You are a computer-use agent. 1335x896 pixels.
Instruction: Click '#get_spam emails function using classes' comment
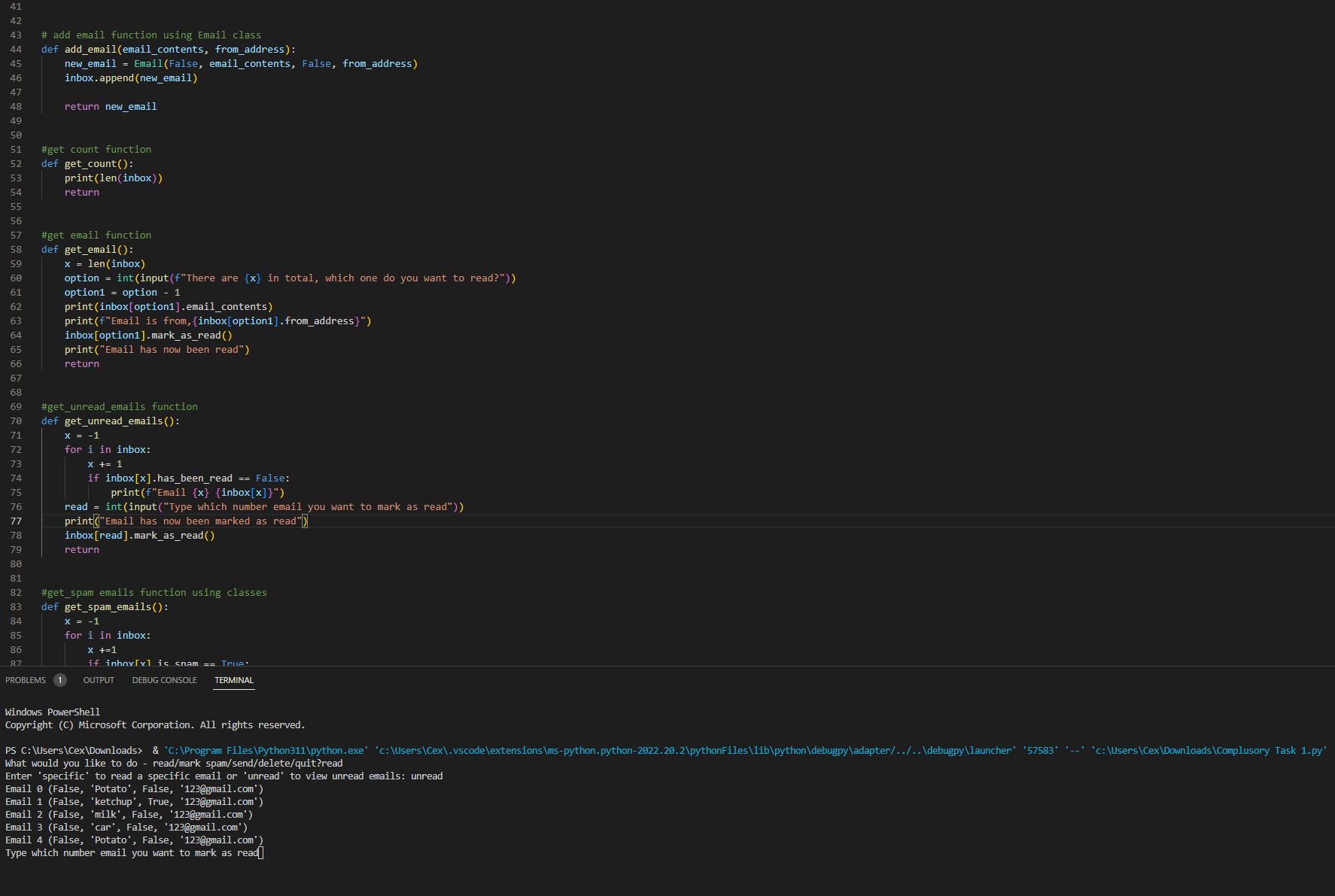pos(154,593)
